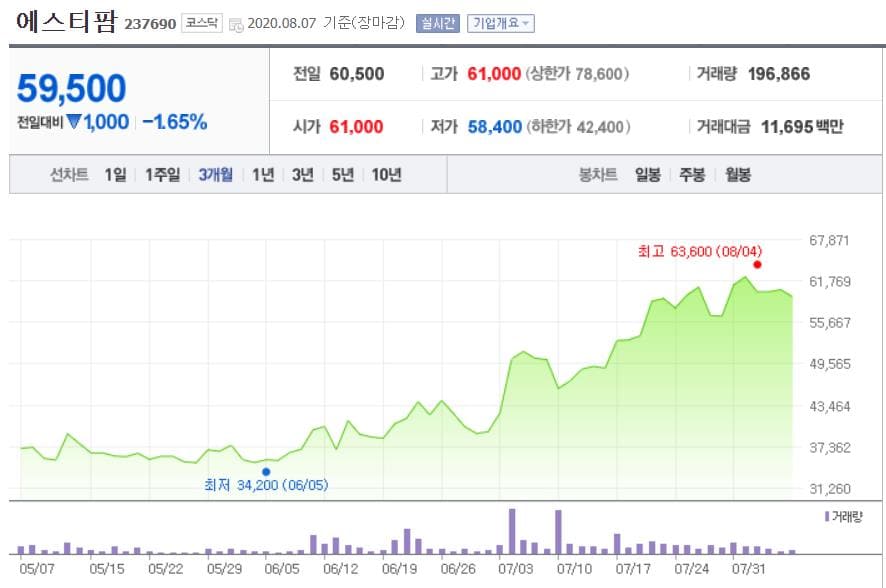Select the 10년 line chart tab

point(386,175)
